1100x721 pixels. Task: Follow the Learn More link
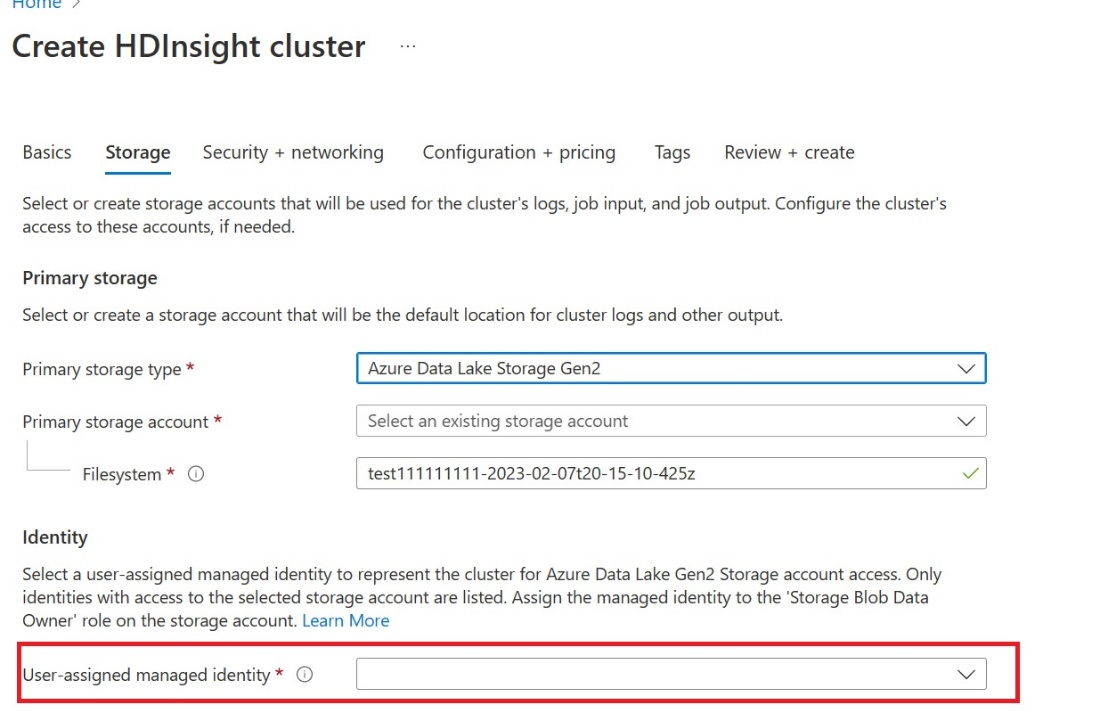[x=345, y=621]
